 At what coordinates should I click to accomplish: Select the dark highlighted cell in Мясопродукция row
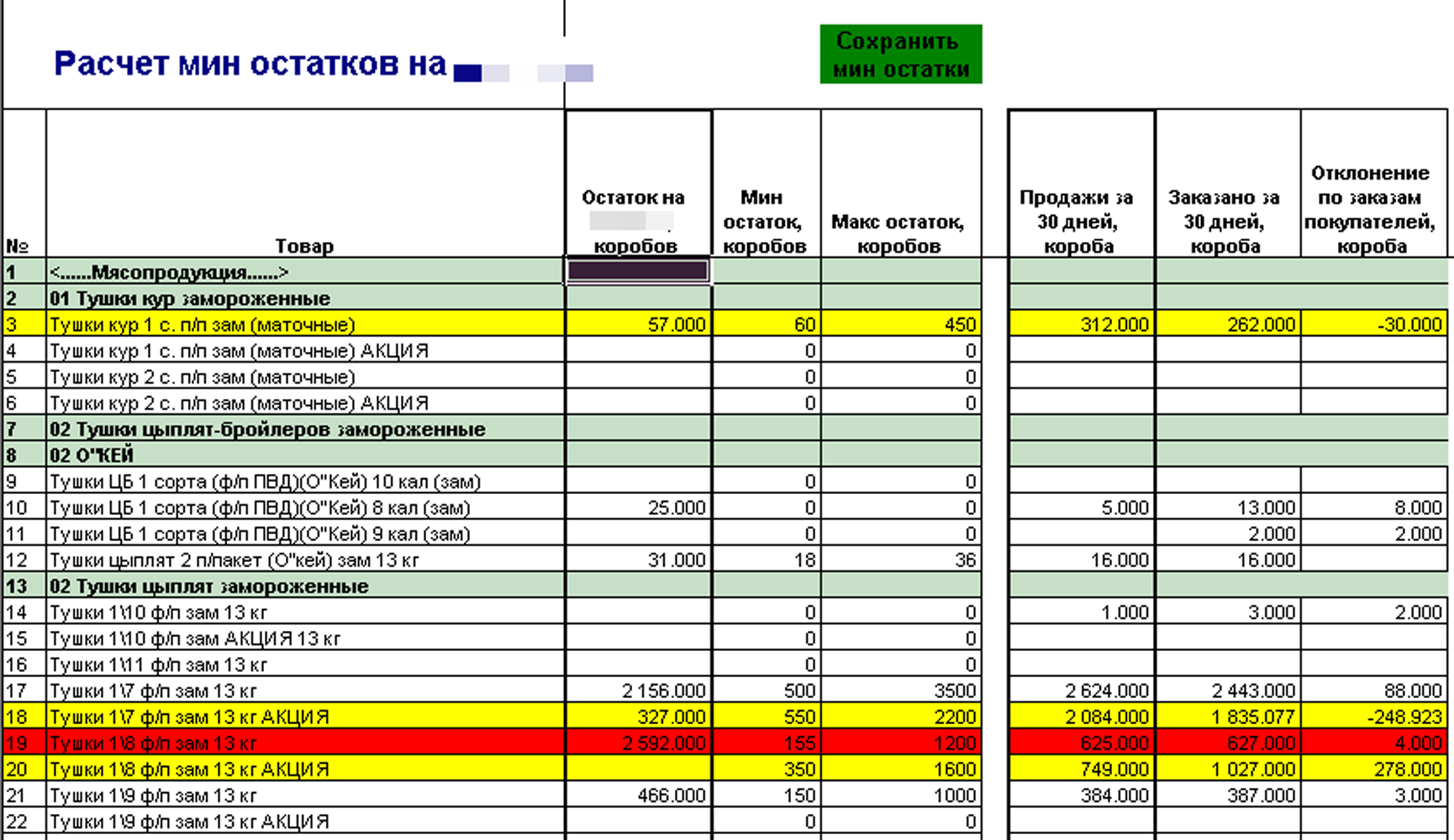(x=638, y=270)
